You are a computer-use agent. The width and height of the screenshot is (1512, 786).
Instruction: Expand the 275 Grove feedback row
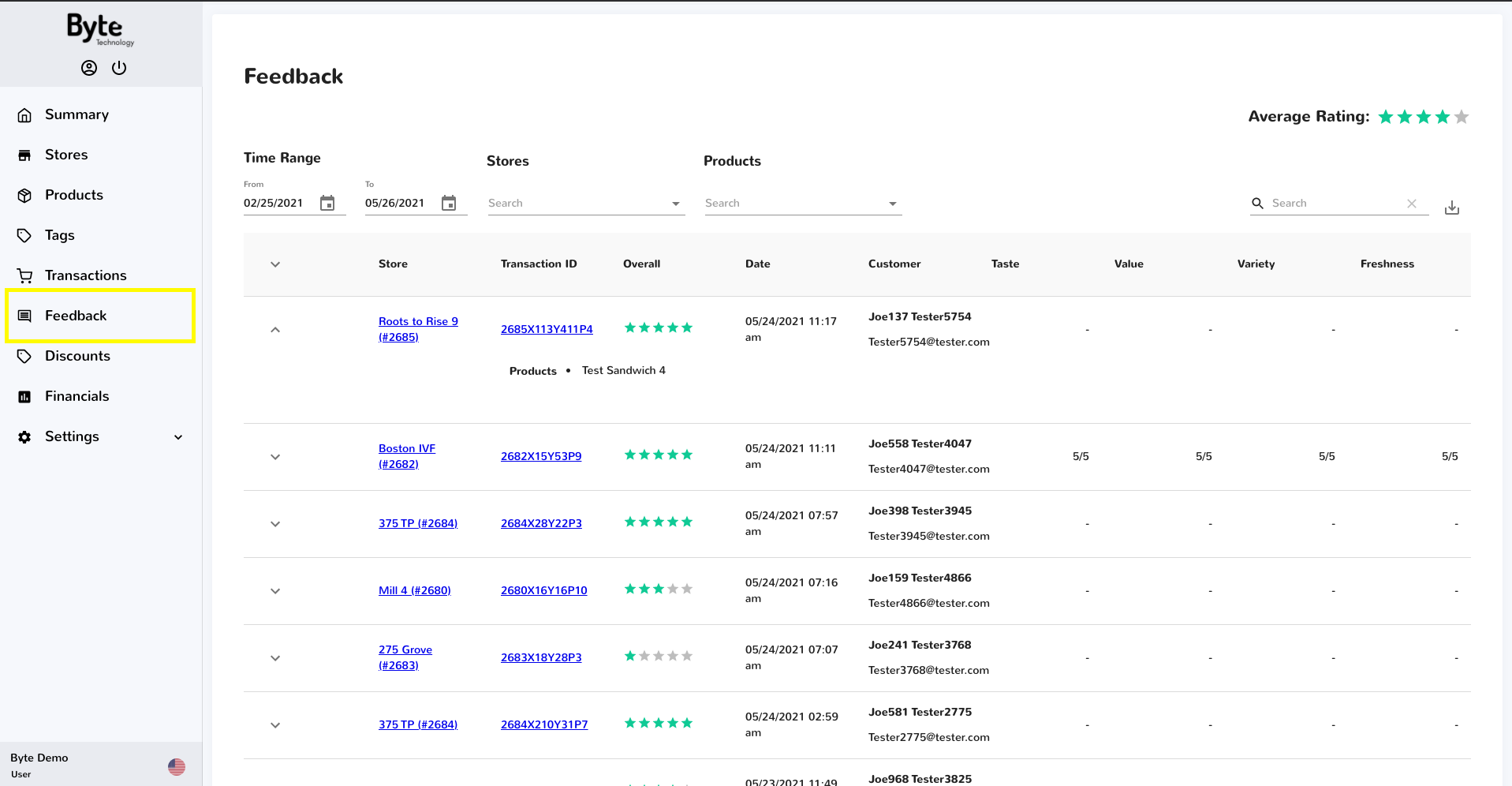[x=275, y=658]
